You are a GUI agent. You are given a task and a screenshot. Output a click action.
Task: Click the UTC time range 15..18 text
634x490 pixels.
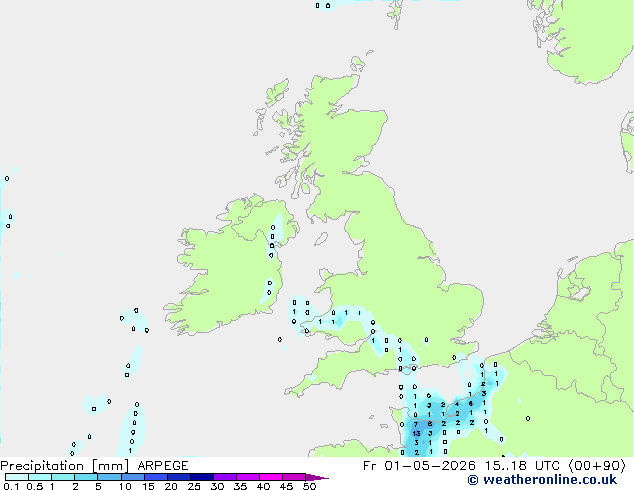click(506, 466)
